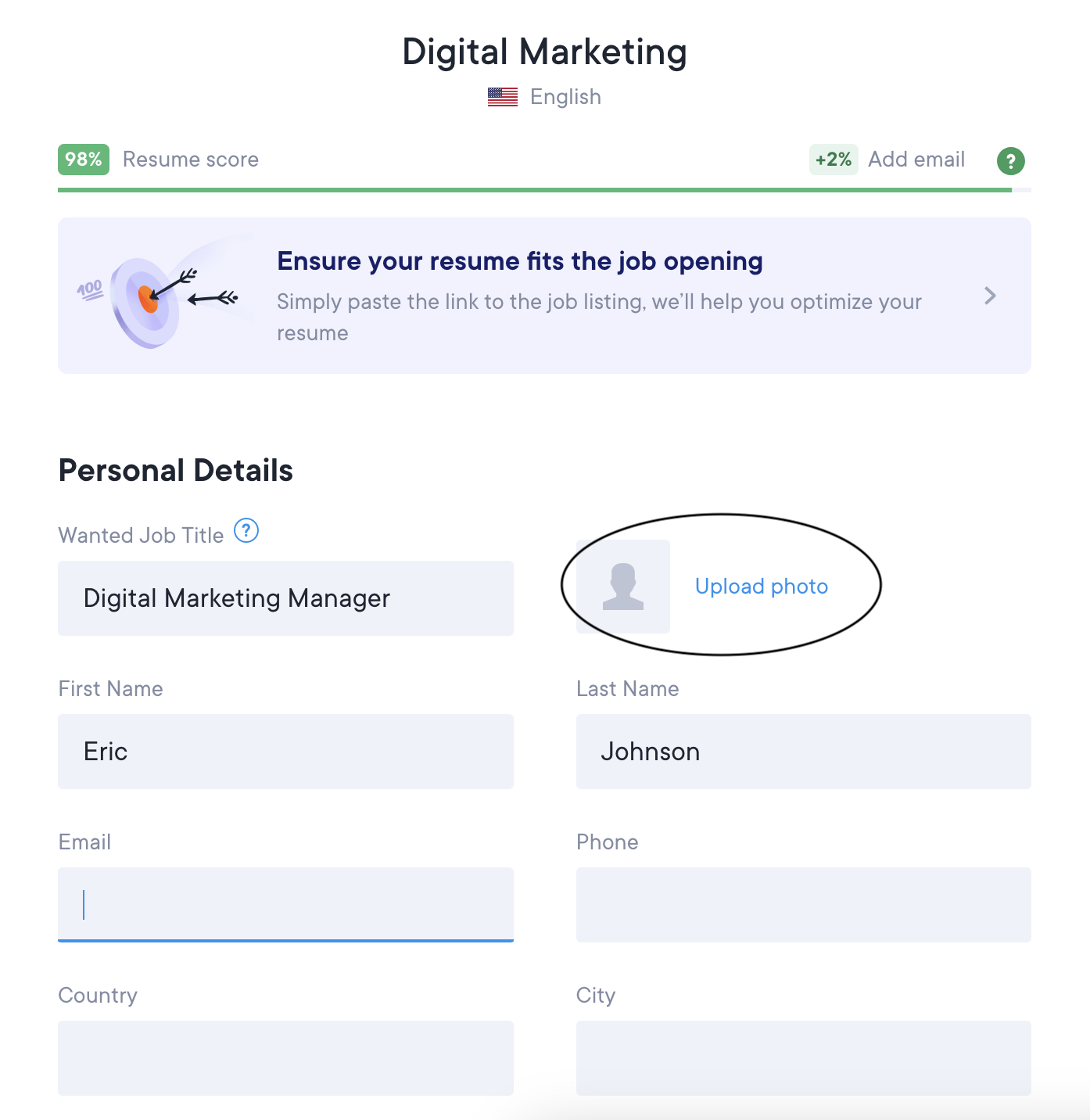Click the empty Email input field
Viewport: 1090px width, 1120px height.
tap(285, 904)
